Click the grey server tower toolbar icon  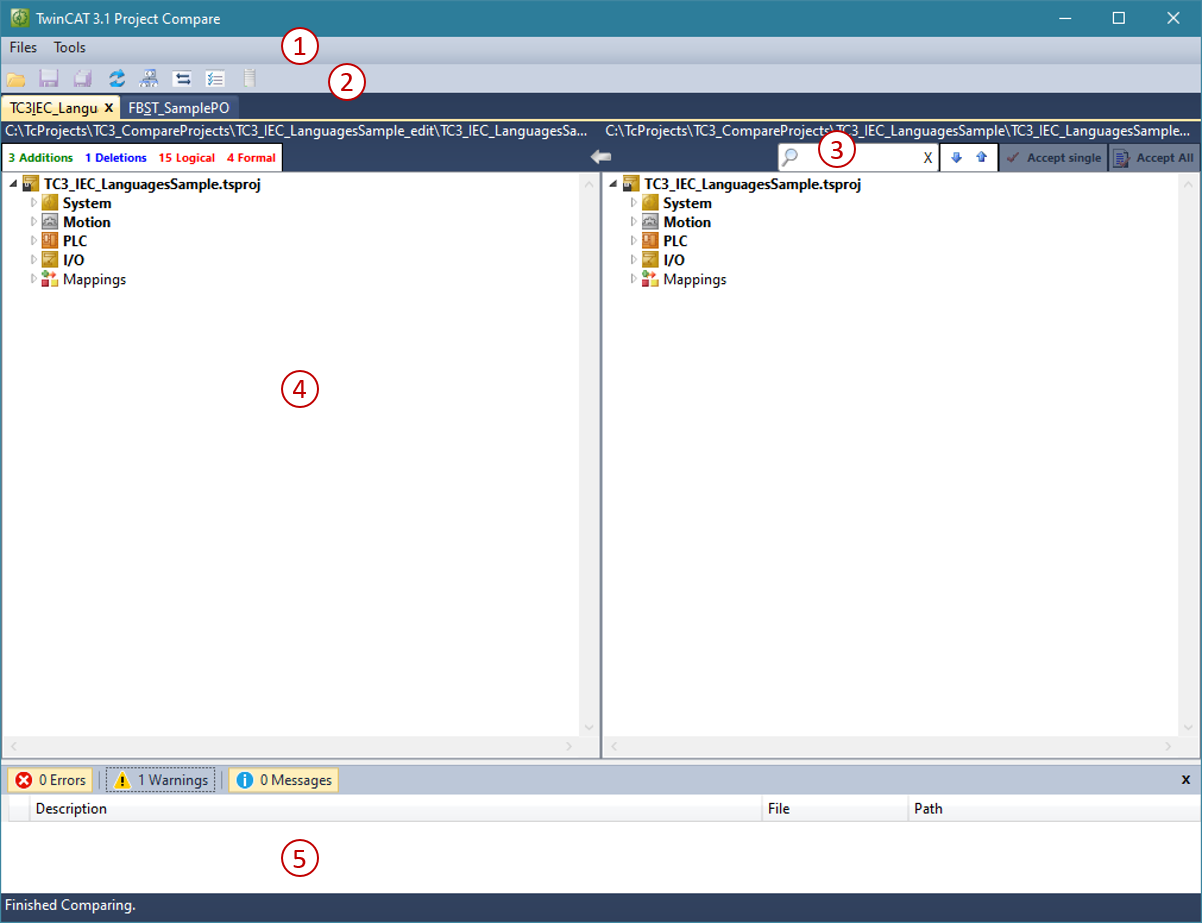click(250, 78)
